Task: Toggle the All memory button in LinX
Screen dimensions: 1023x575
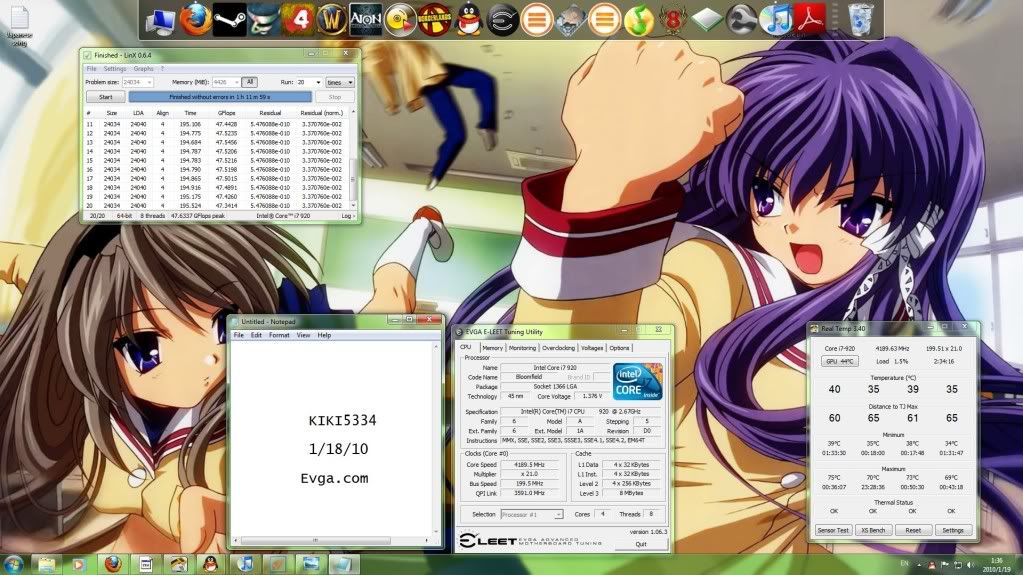Action: point(249,82)
